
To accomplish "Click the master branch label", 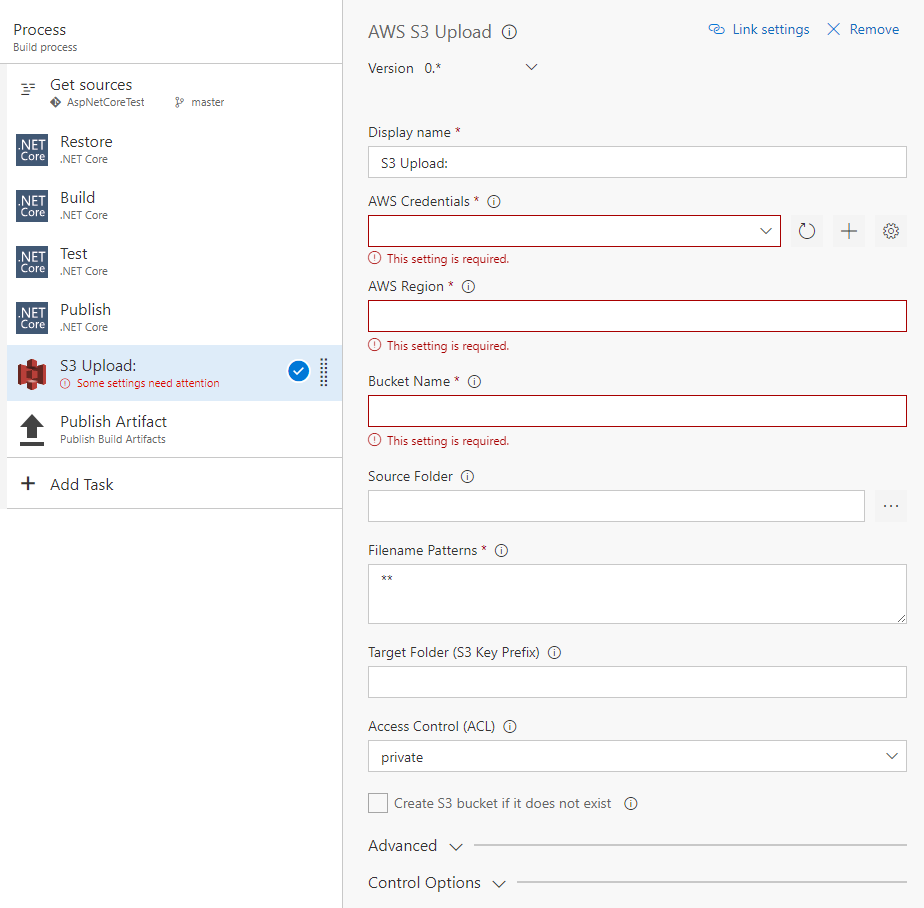I will point(207,103).
